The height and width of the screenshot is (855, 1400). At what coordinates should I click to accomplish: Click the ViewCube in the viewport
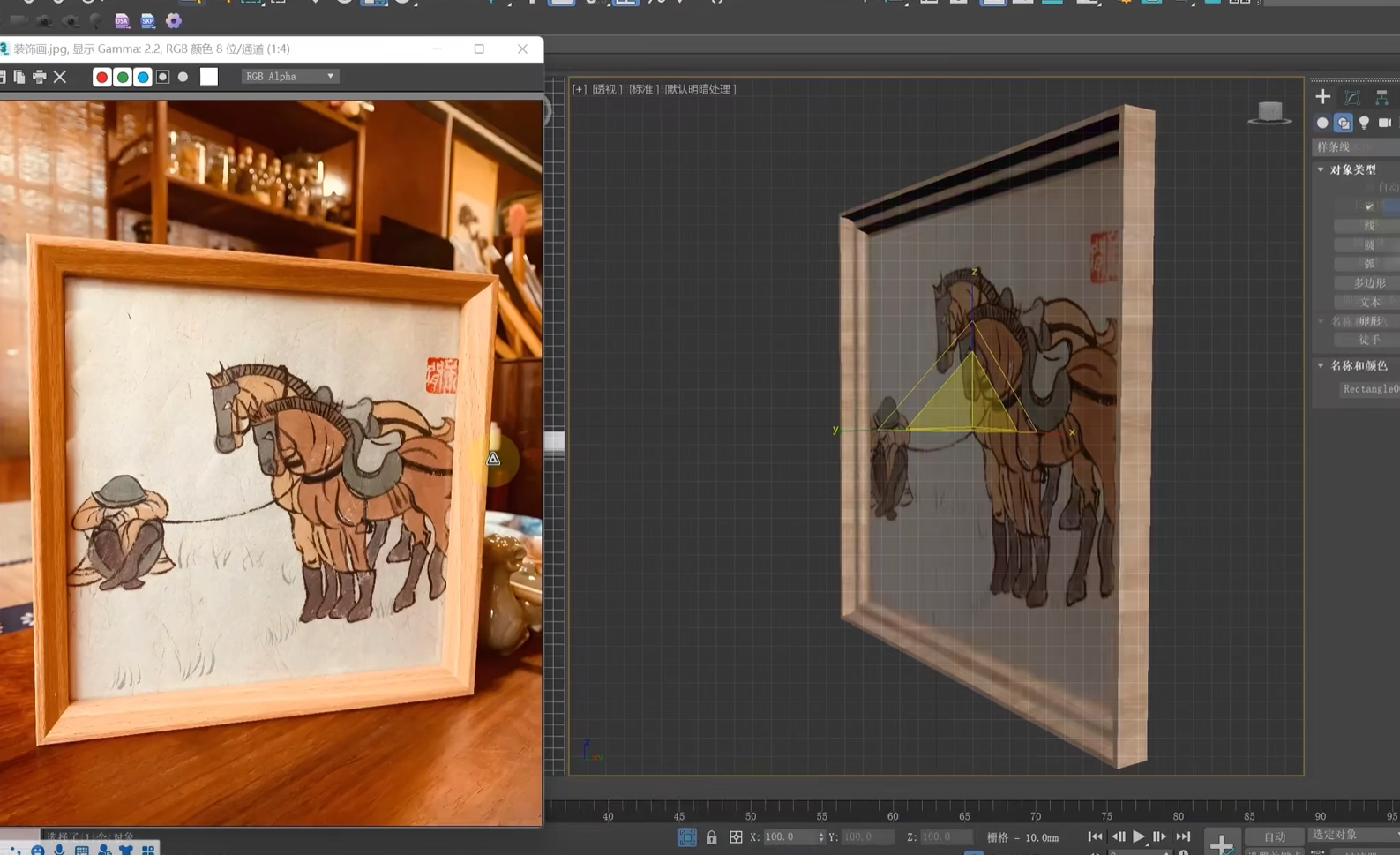pyautogui.click(x=1269, y=112)
